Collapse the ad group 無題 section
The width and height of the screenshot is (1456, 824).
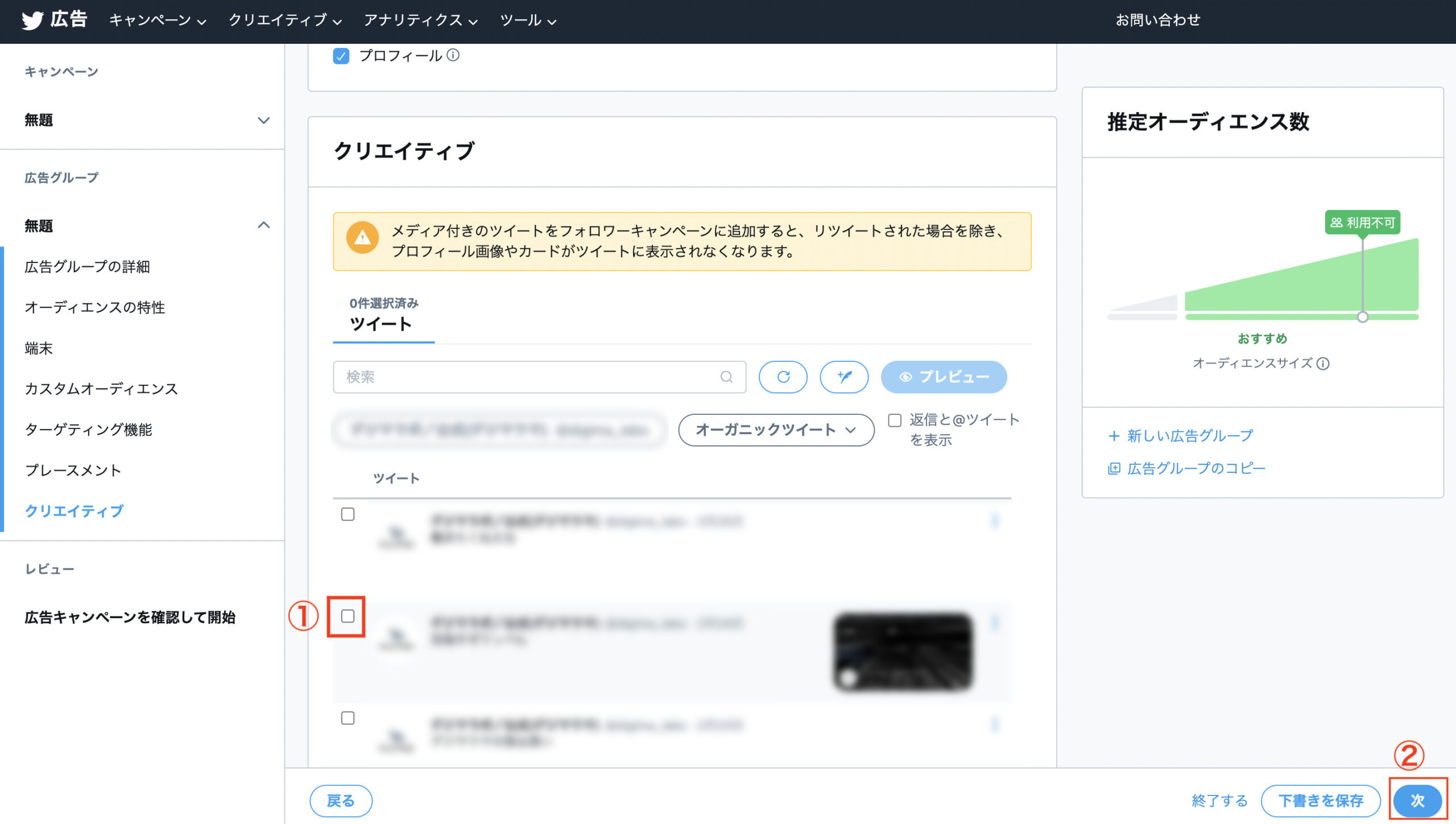pos(263,225)
